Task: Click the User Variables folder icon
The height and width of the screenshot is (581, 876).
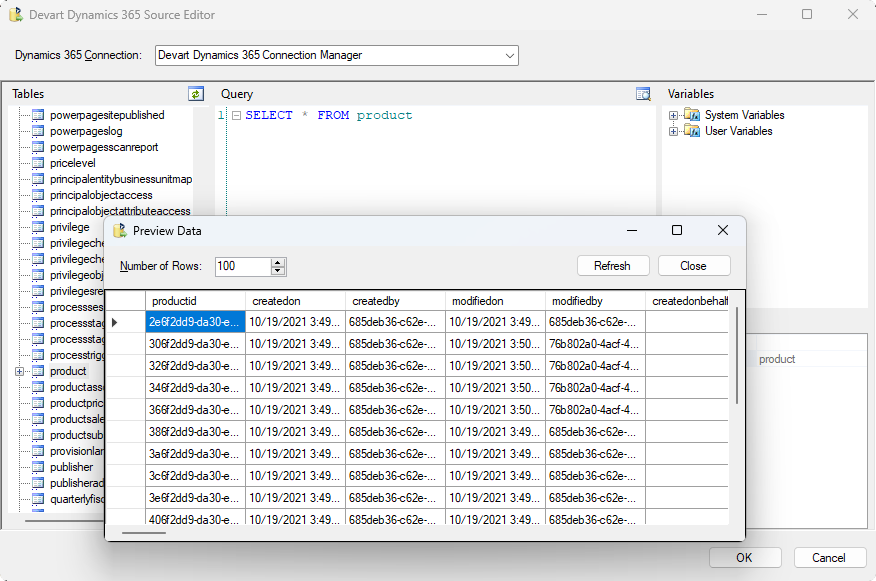Action: [693, 131]
